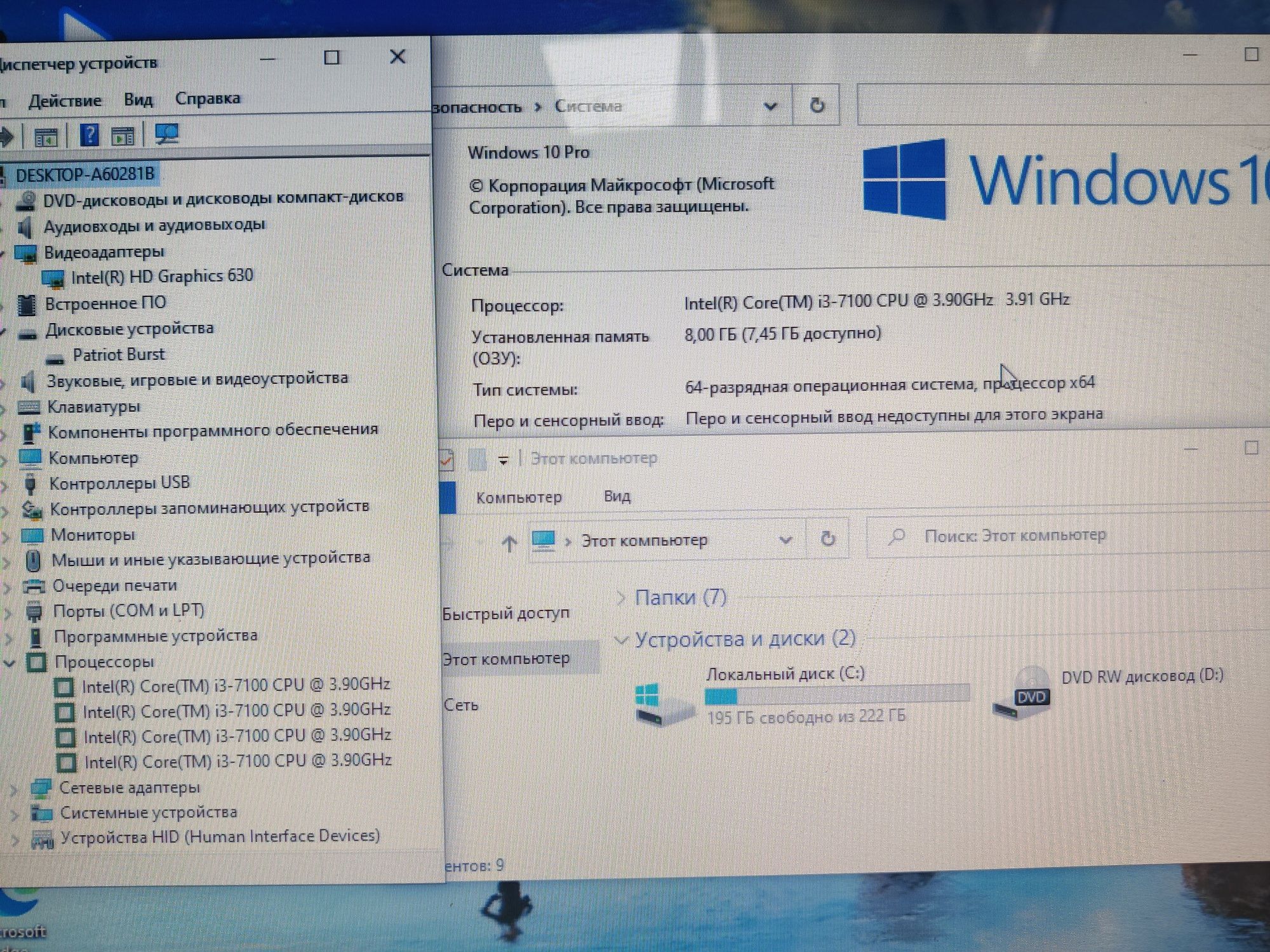Open the Справка menu in Device Manager
The image size is (1270, 952).
tap(208, 98)
